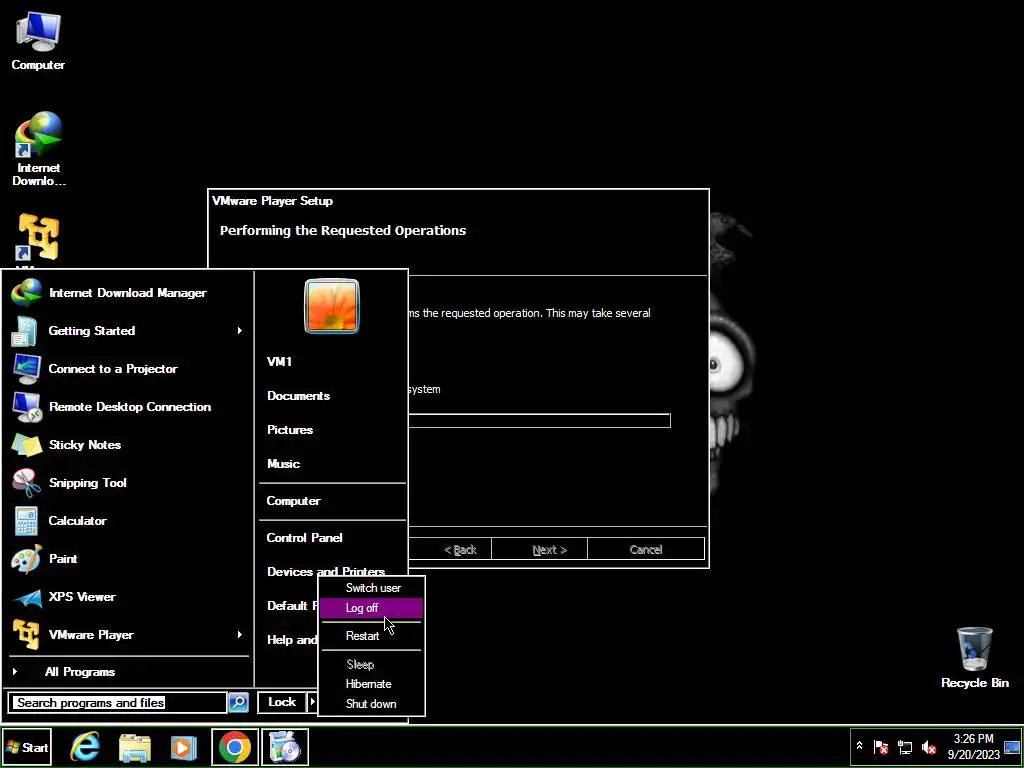Open File Explorer from taskbar
1024x768 pixels.
pos(135,746)
